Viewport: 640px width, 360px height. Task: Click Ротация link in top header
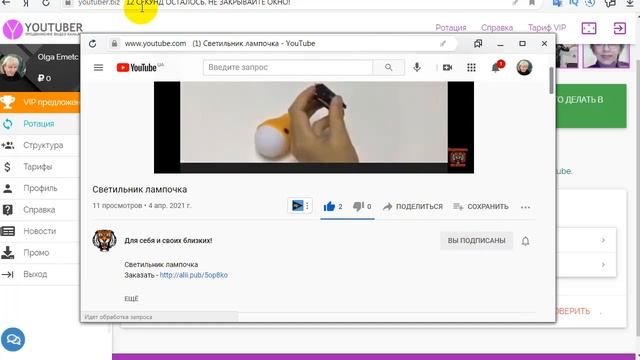(451, 28)
